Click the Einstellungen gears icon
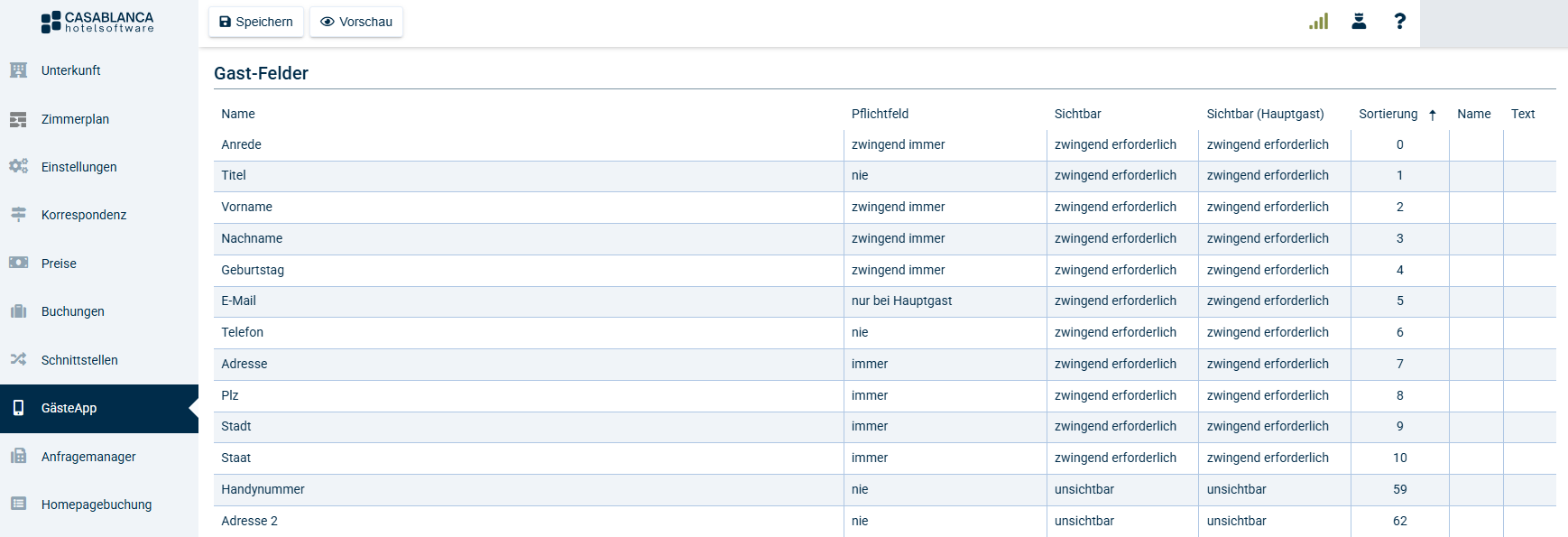The width and height of the screenshot is (1568, 537). [x=18, y=167]
